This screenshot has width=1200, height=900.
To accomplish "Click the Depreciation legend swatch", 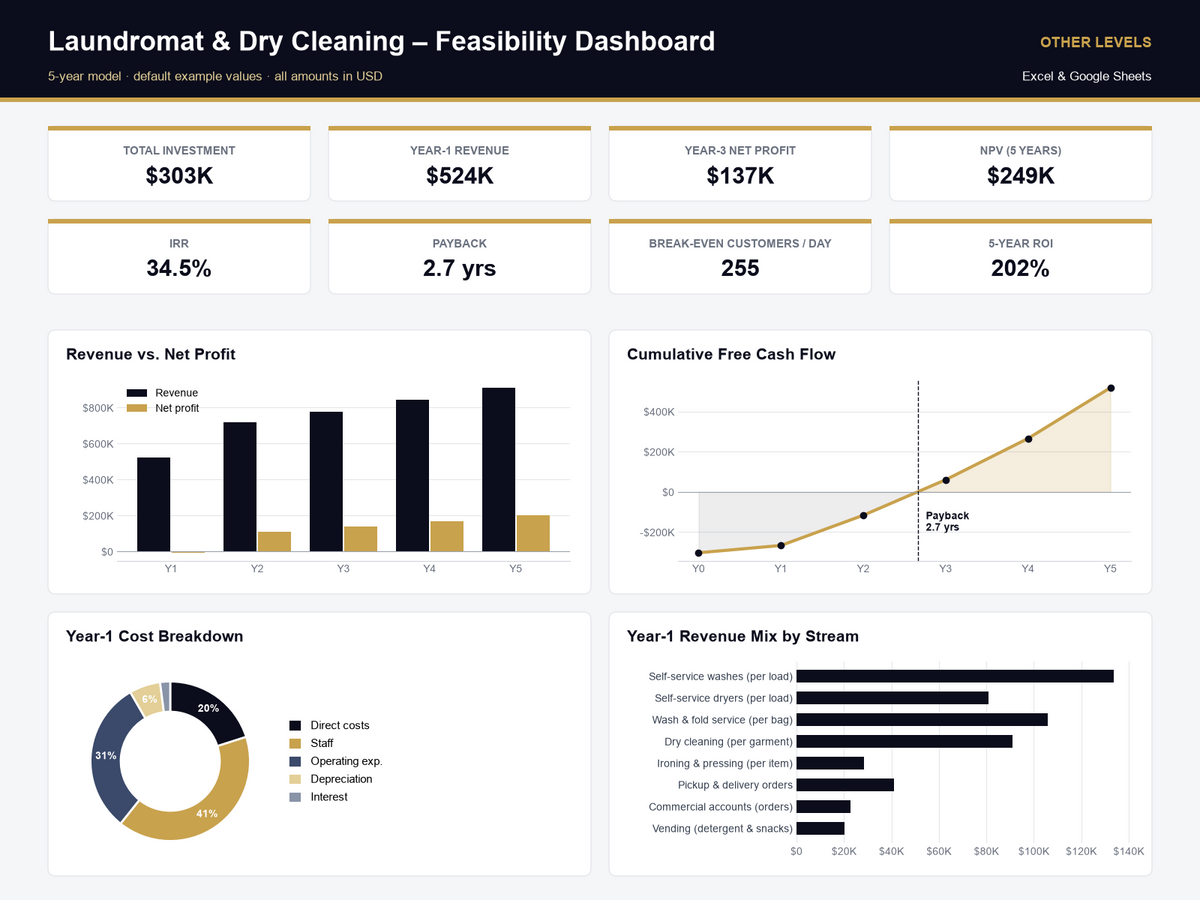I will coord(295,779).
